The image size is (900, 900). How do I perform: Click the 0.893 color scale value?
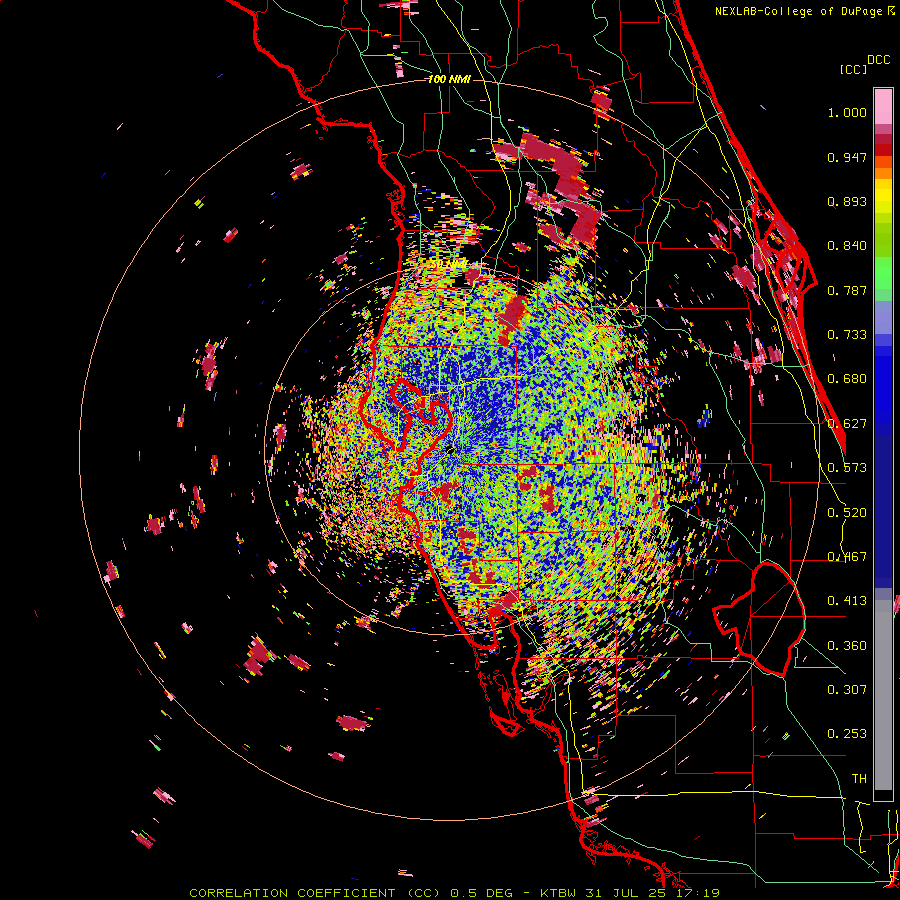pyautogui.click(x=847, y=201)
